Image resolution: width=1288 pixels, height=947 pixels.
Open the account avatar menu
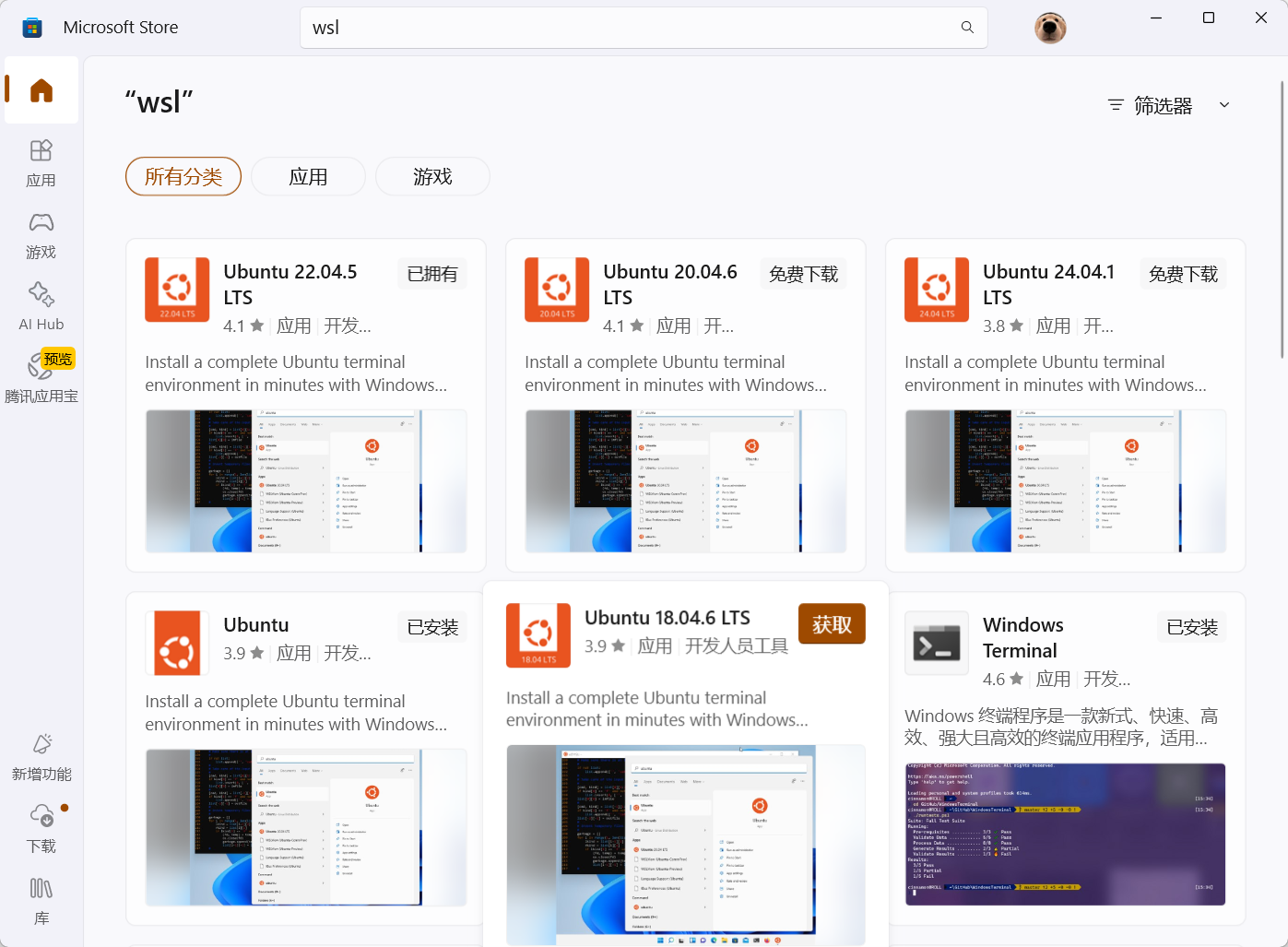click(1049, 28)
